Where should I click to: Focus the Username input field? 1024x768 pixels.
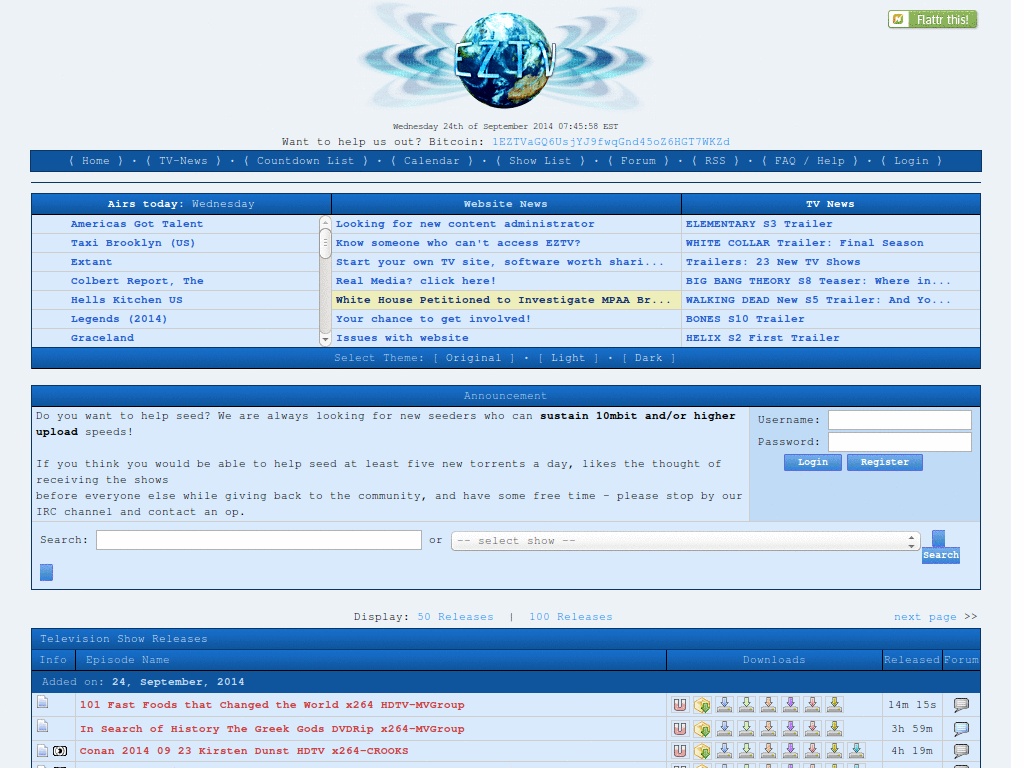click(x=900, y=420)
